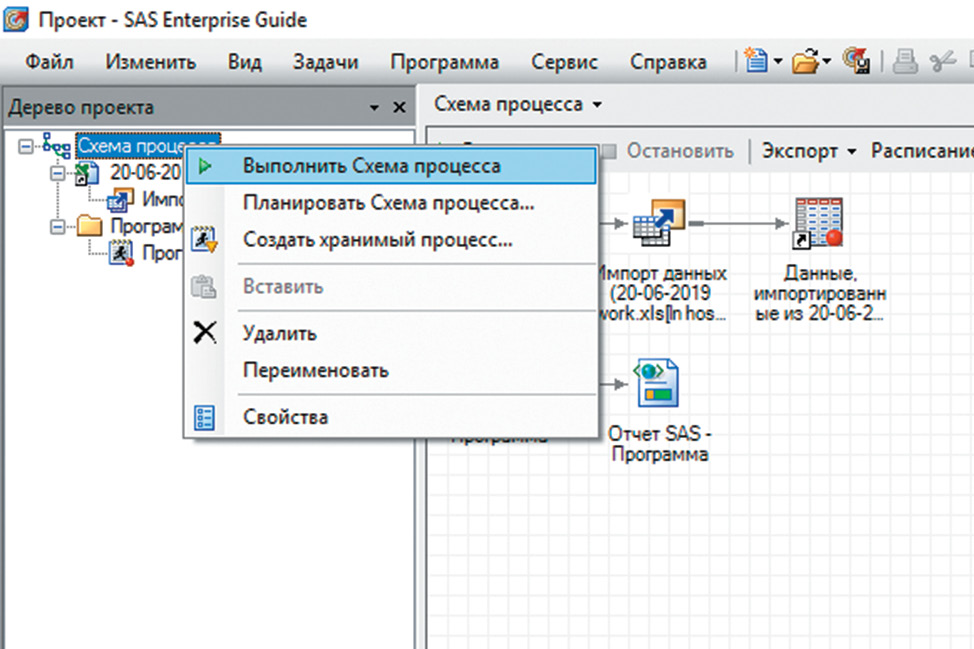974x649 pixels.
Task: Expand the Экспорт dropdown
Action: pyautogui.click(x=852, y=151)
